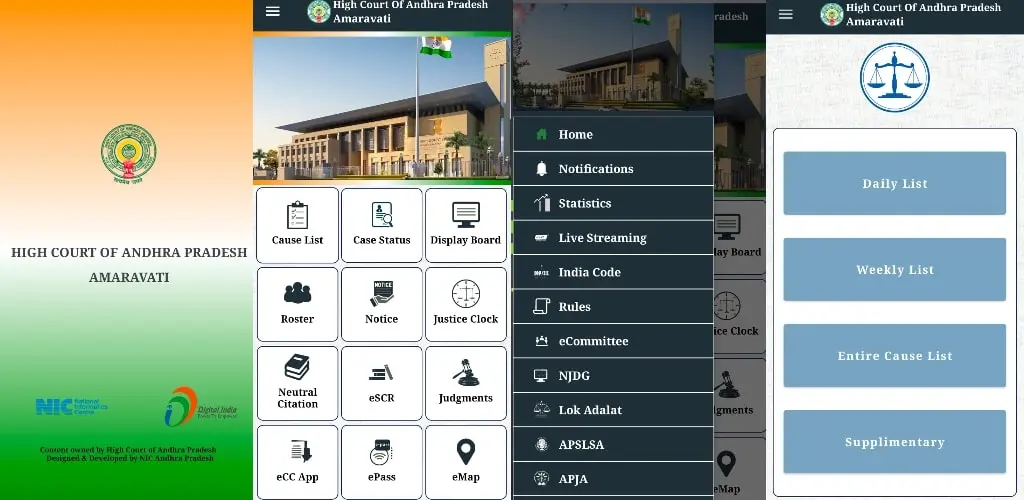Open the Neutral Citation tile
1024x500 pixels.
click(x=297, y=383)
